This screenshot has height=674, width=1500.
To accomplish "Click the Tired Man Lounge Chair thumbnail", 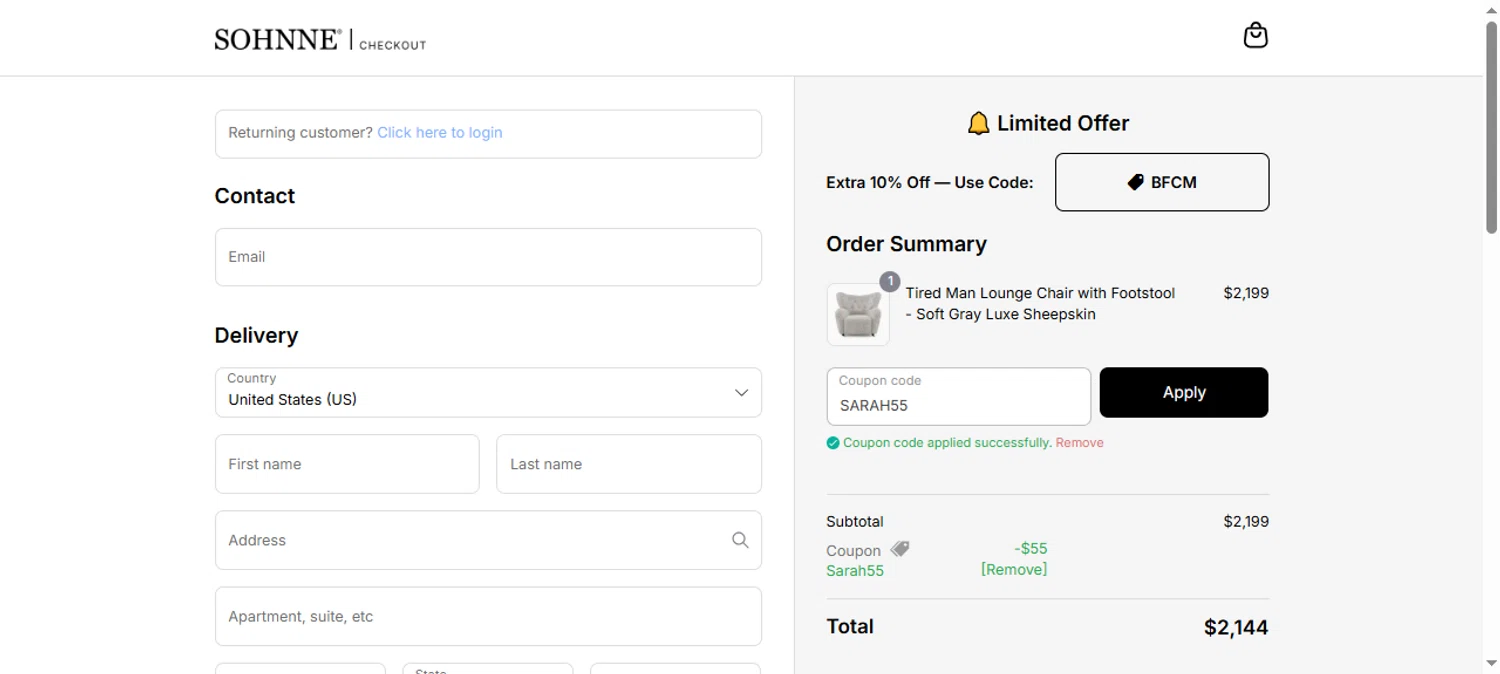I will (x=858, y=314).
